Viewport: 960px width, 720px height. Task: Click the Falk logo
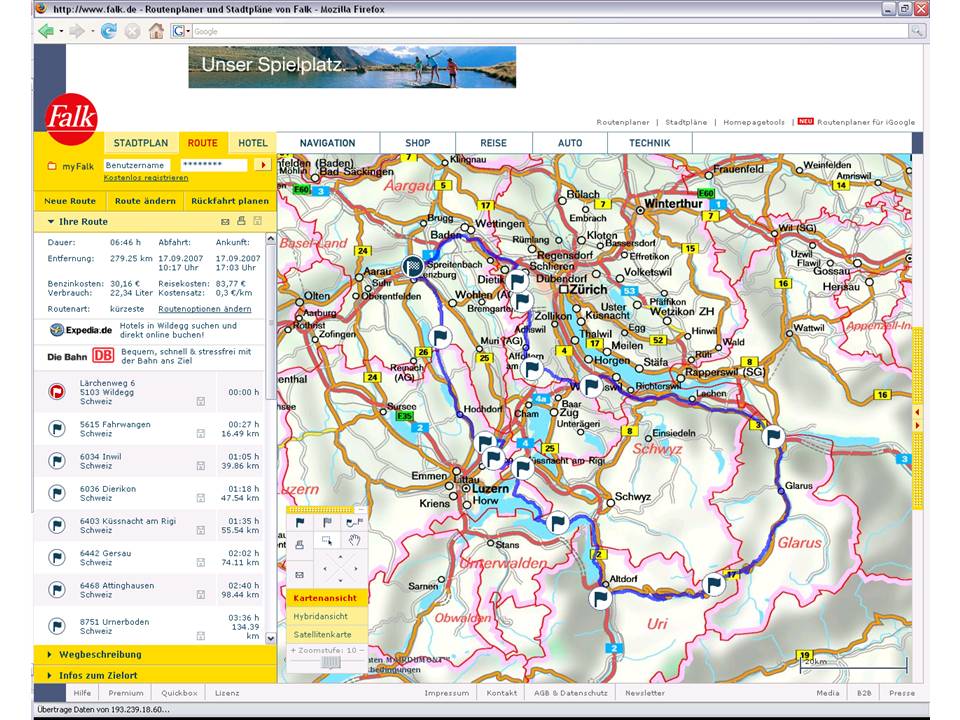[x=71, y=121]
